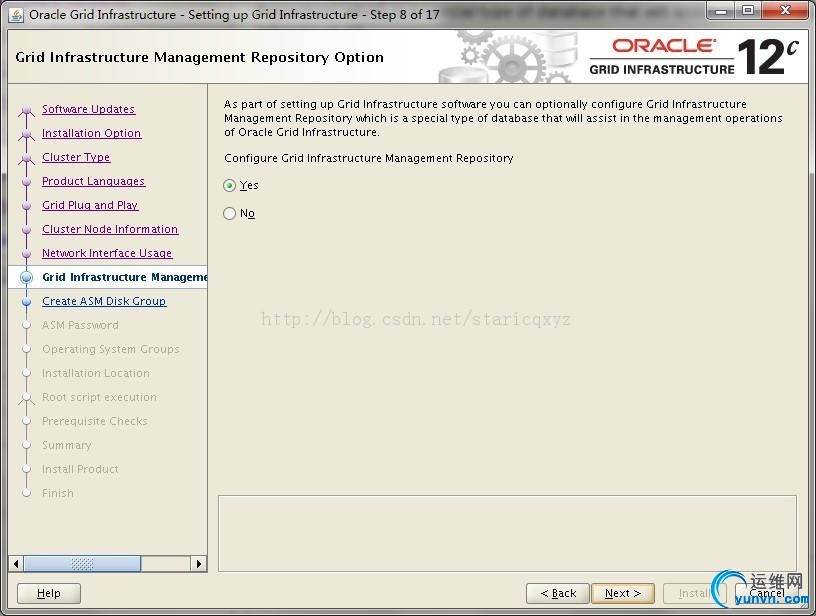Viewport: 816px width, 616px height.
Task: Click the sidebar horizontal scrollbar thumb
Action: (82, 563)
